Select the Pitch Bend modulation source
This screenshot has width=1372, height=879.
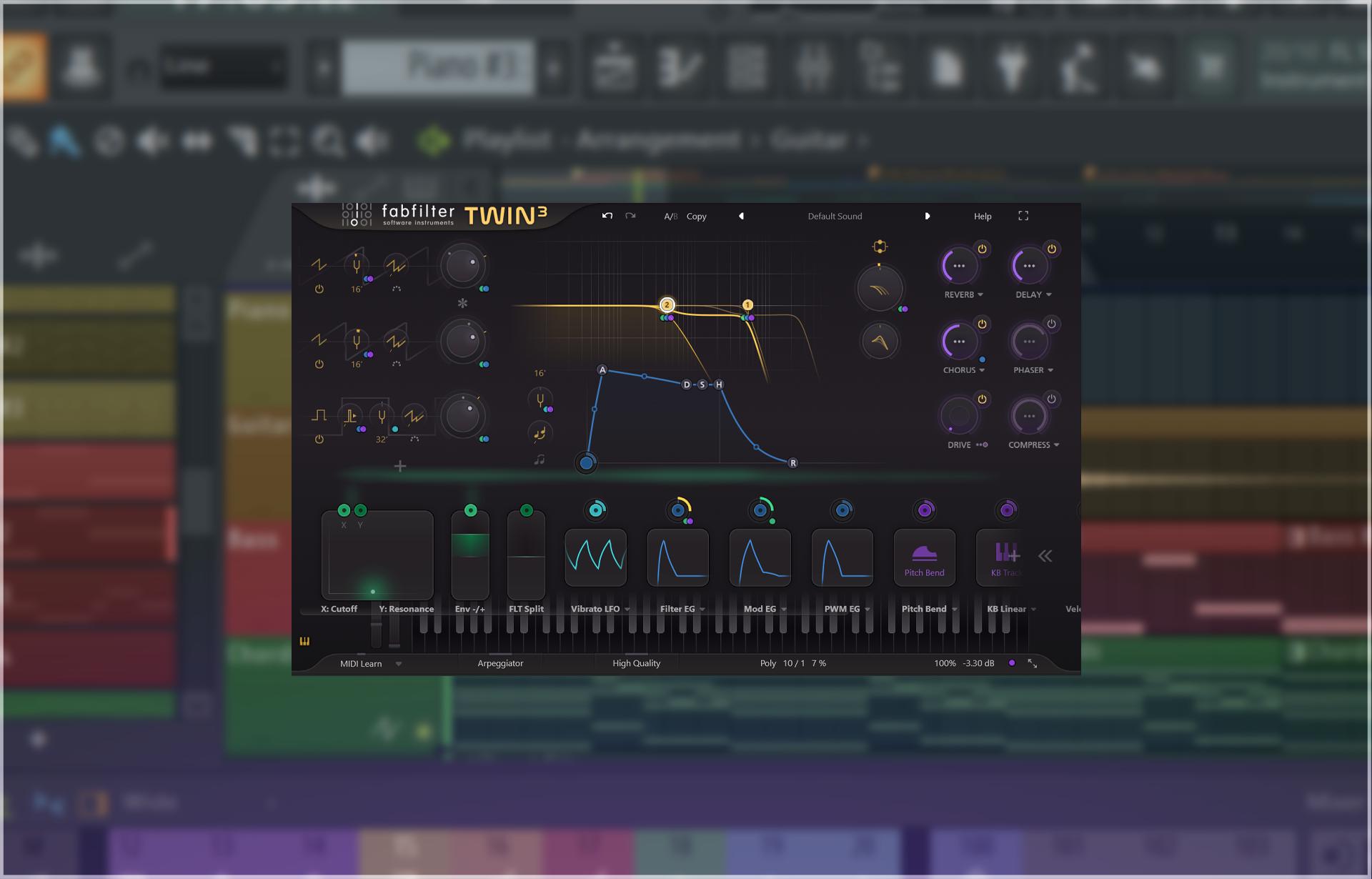[924, 557]
